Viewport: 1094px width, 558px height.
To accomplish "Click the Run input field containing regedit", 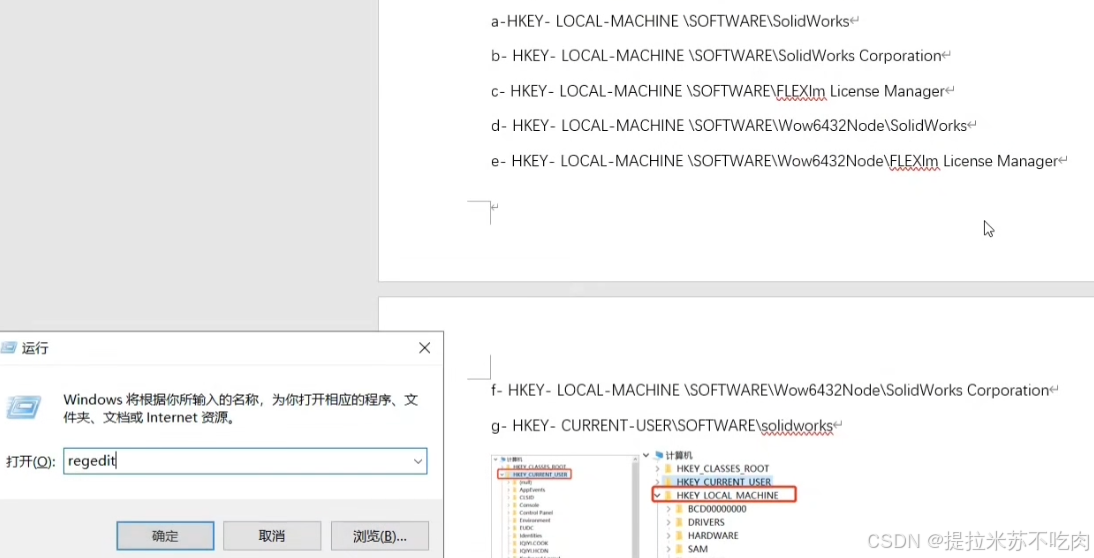I will pyautogui.click(x=245, y=461).
